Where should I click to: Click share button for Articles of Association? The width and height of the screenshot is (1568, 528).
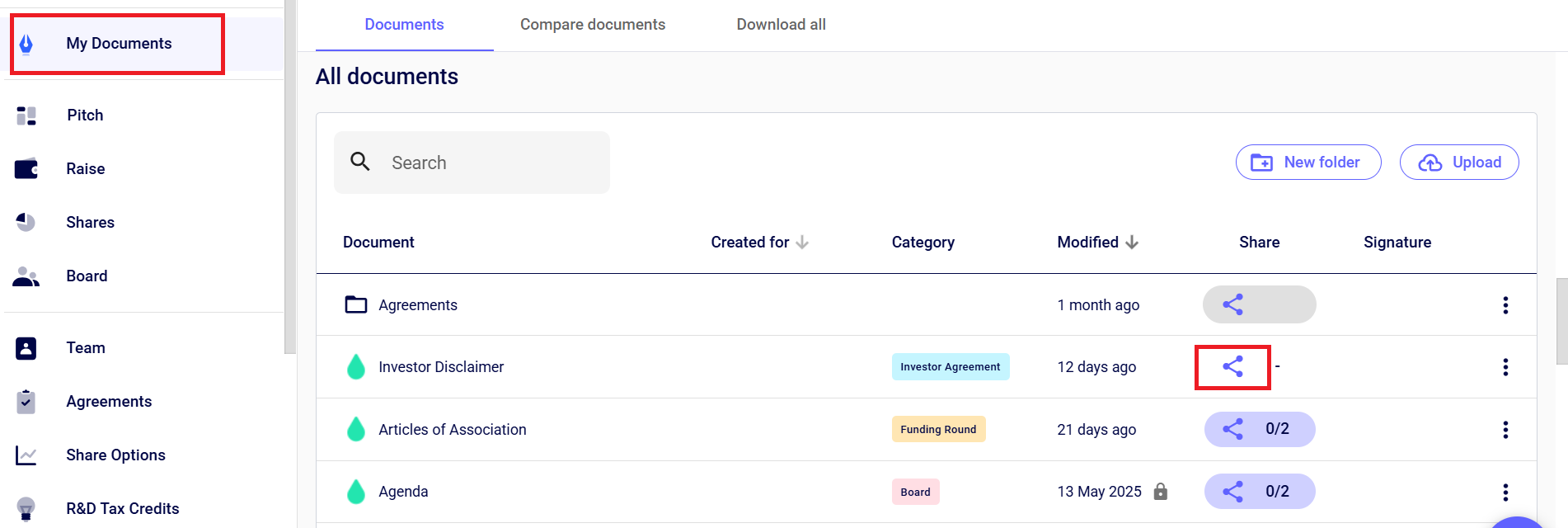tap(1259, 429)
